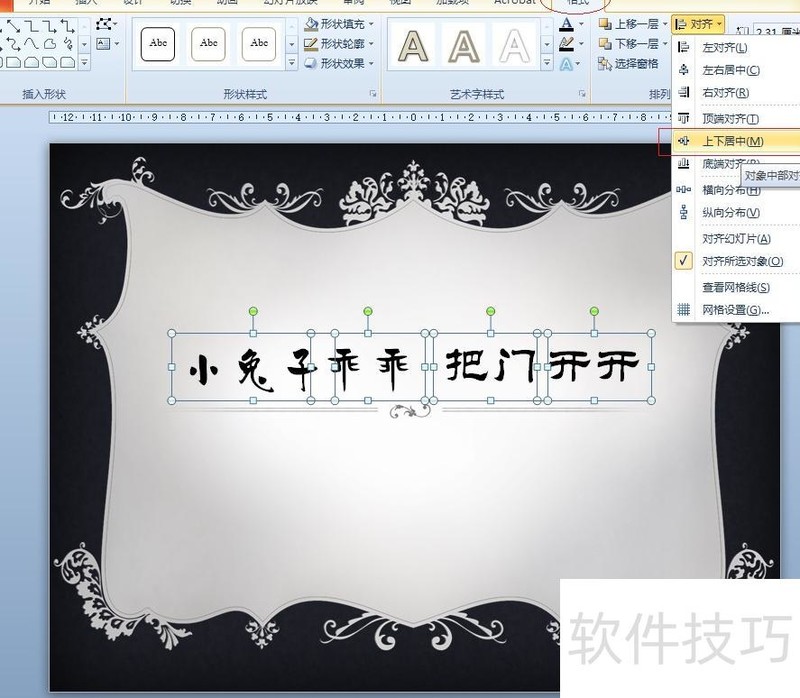Screen dimensions: 800x698
Task: Select the 小兔子 text box
Action: tap(241, 367)
